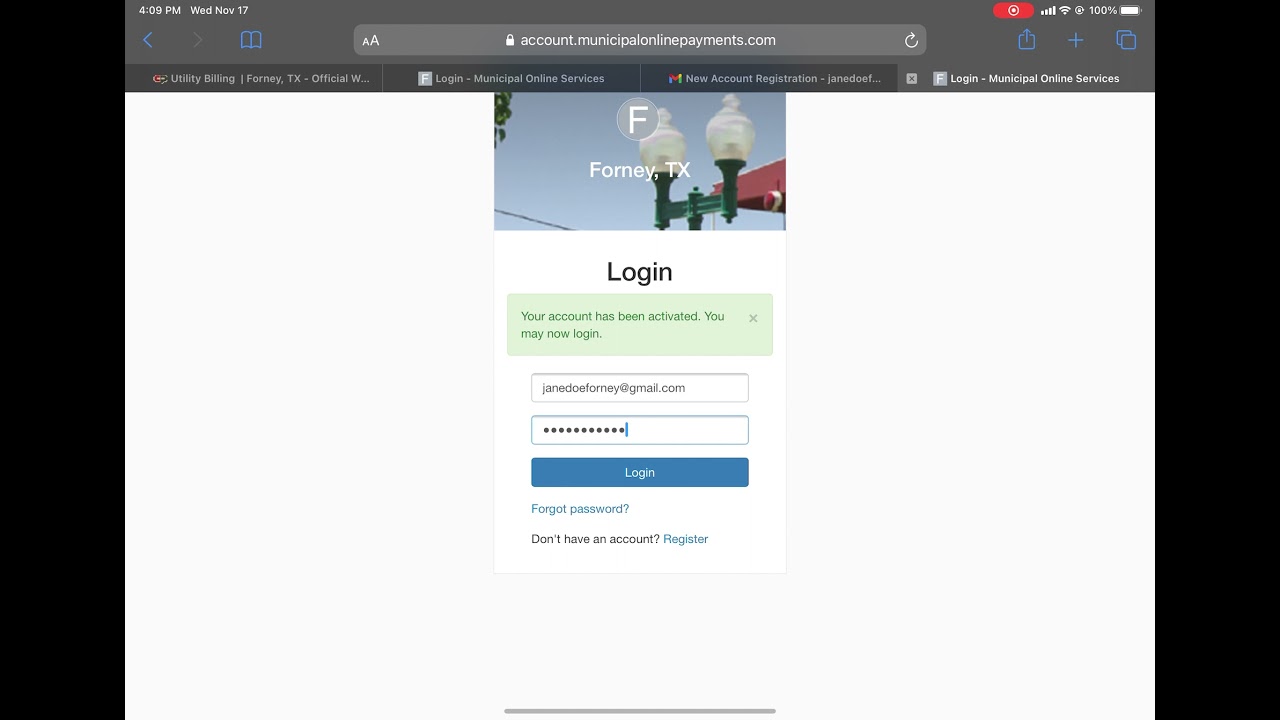
Task: Tap the AA reader text size button
Action: tap(371, 41)
